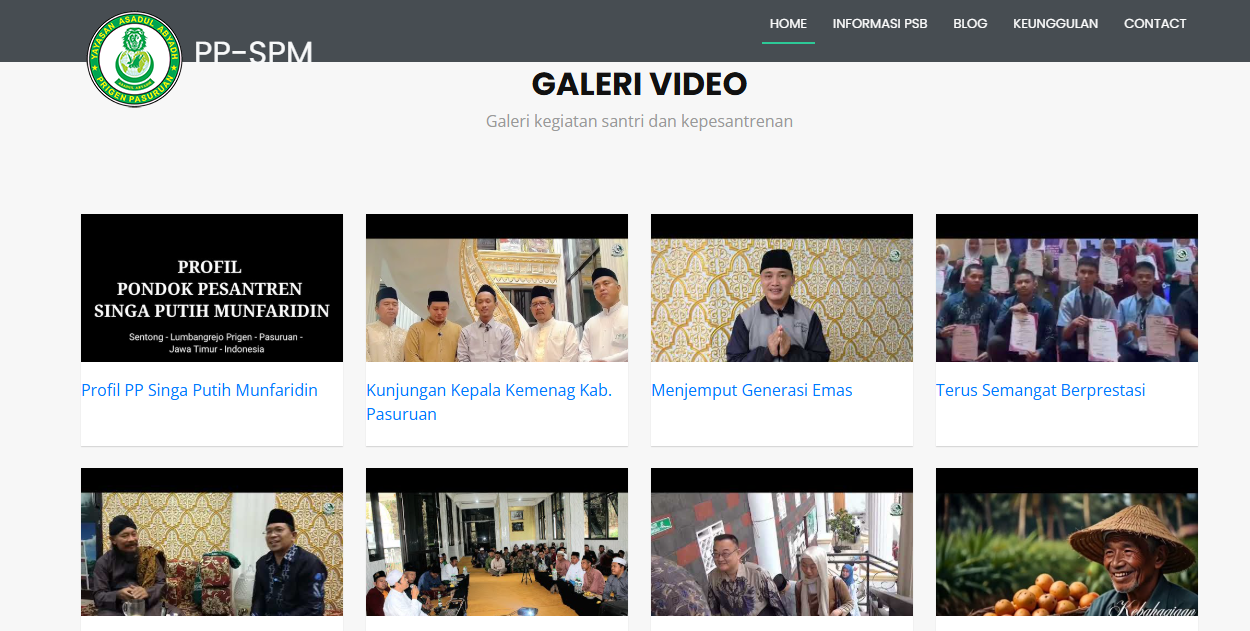
Task: Open thumbnail of students holding certificates
Action: (1067, 288)
